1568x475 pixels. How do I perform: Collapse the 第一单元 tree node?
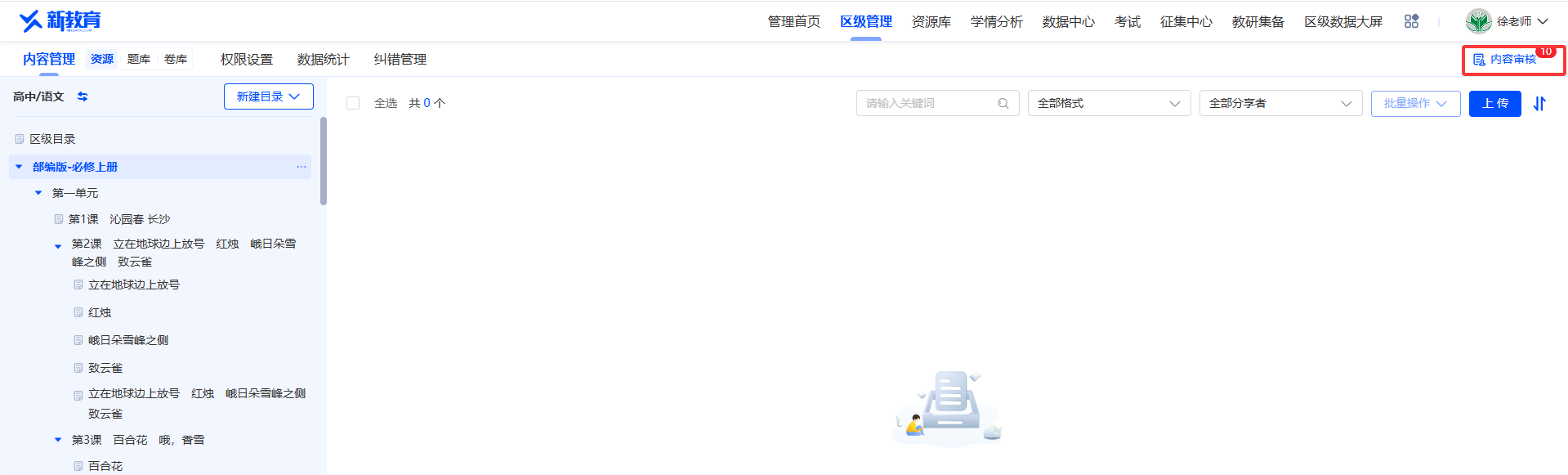click(x=38, y=193)
